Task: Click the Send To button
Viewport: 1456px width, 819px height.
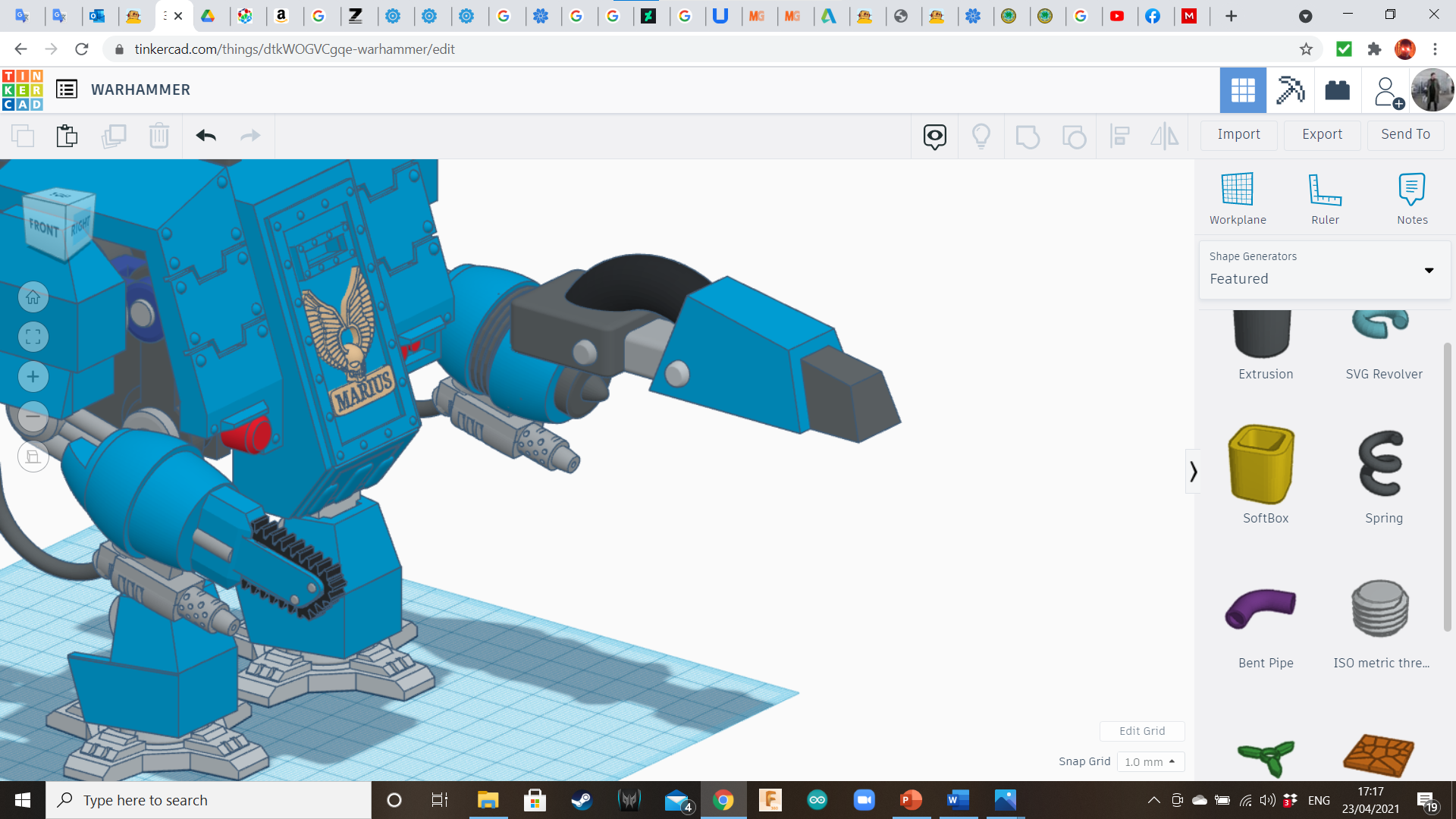Action: [x=1405, y=135]
